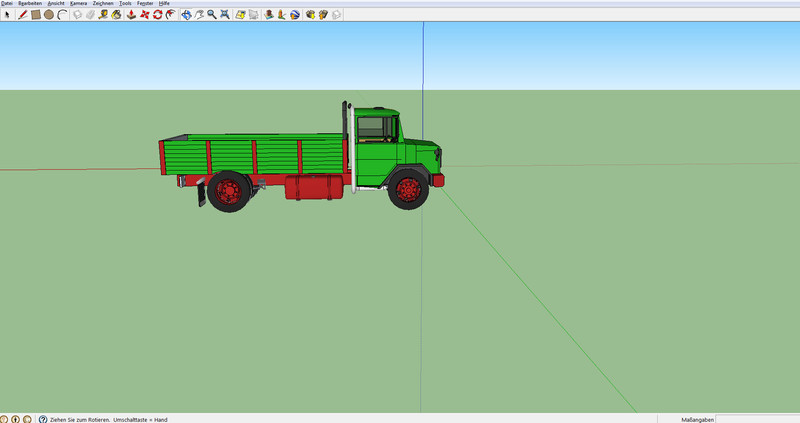
Task: Click the truck's rear wheel
Action: tap(229, 191)
